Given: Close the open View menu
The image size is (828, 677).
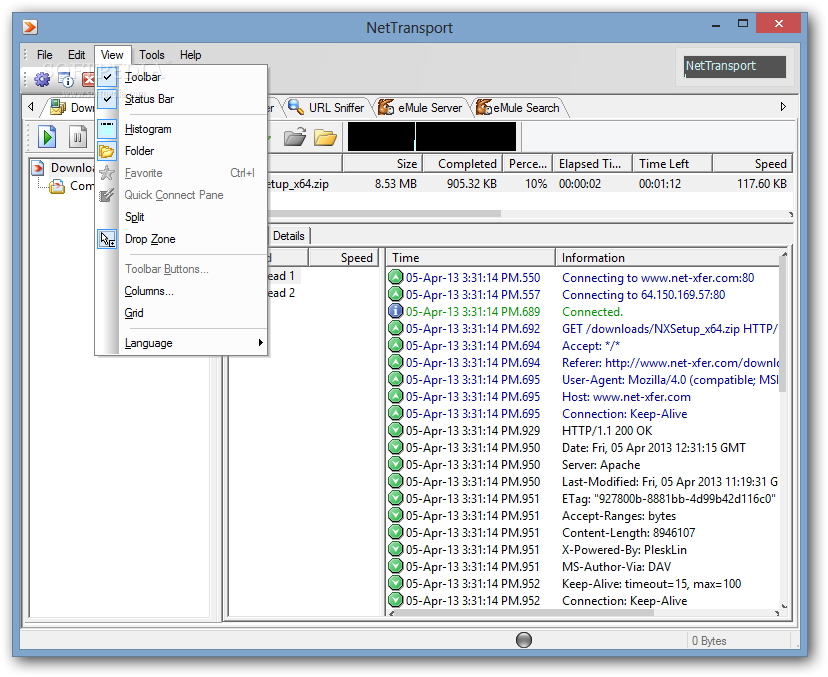Looking at the screenshot, I should 112,55.
